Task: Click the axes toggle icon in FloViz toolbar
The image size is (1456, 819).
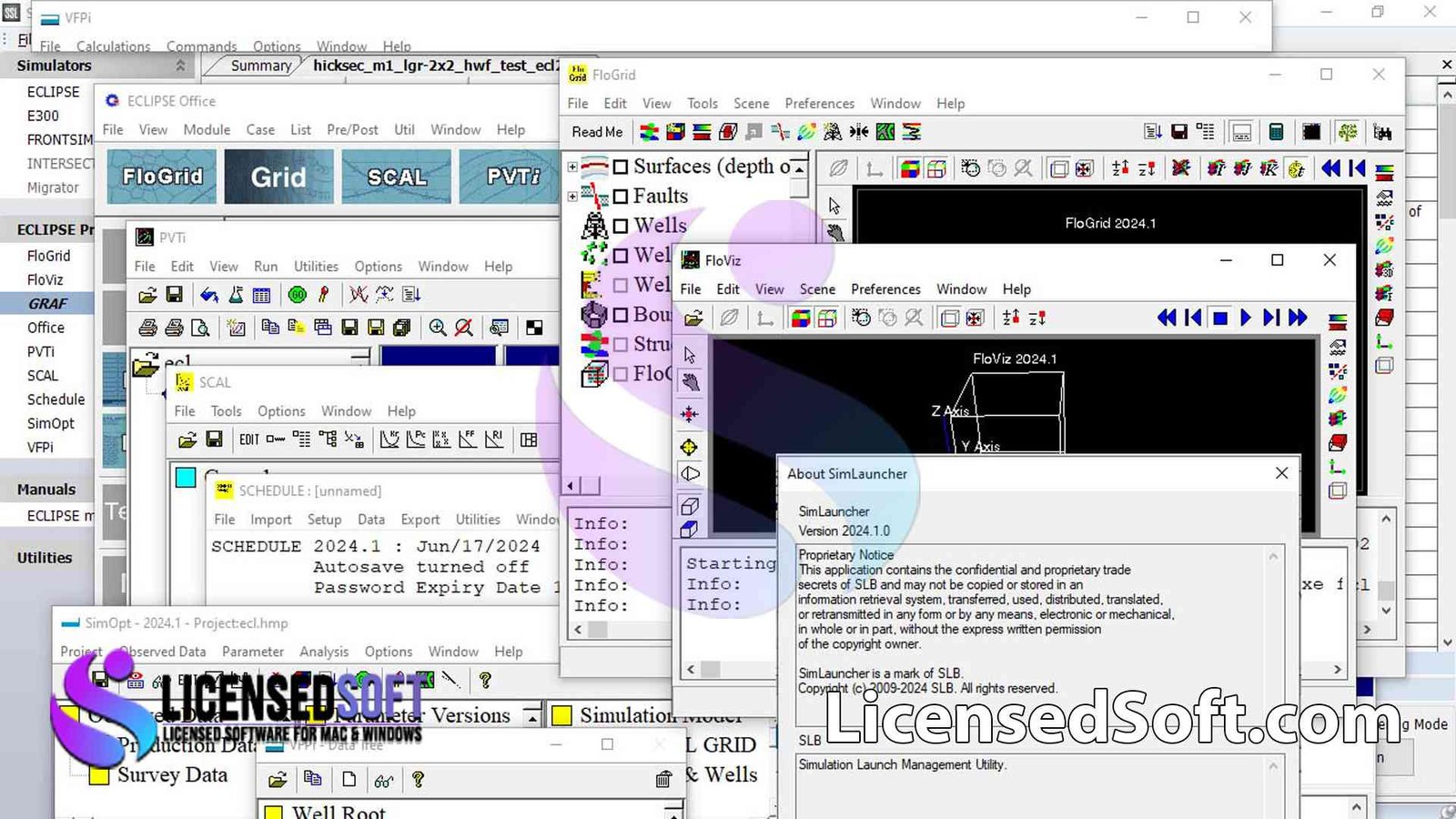Action: click(764, 318)
